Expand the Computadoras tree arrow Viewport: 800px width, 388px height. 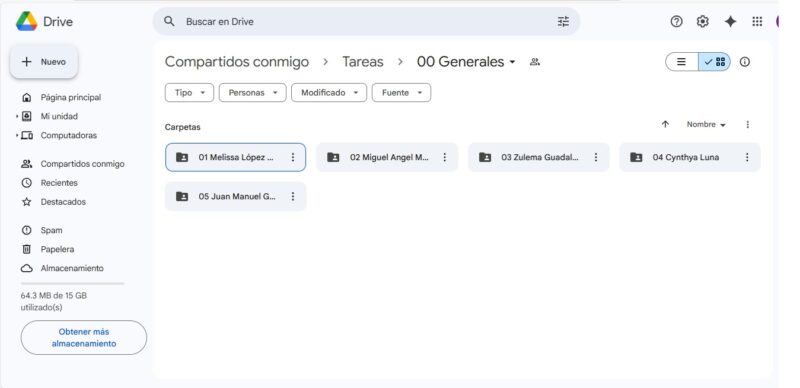pos(17,135)
